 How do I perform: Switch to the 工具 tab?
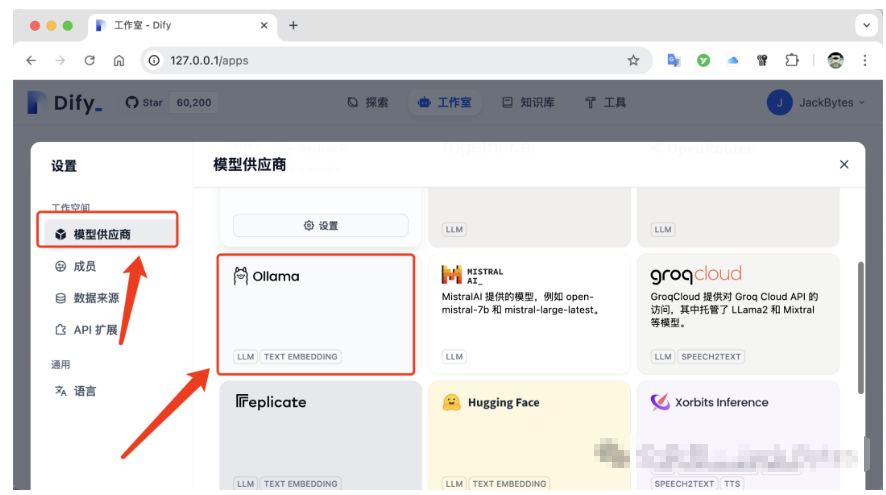(x=605, y=103)
